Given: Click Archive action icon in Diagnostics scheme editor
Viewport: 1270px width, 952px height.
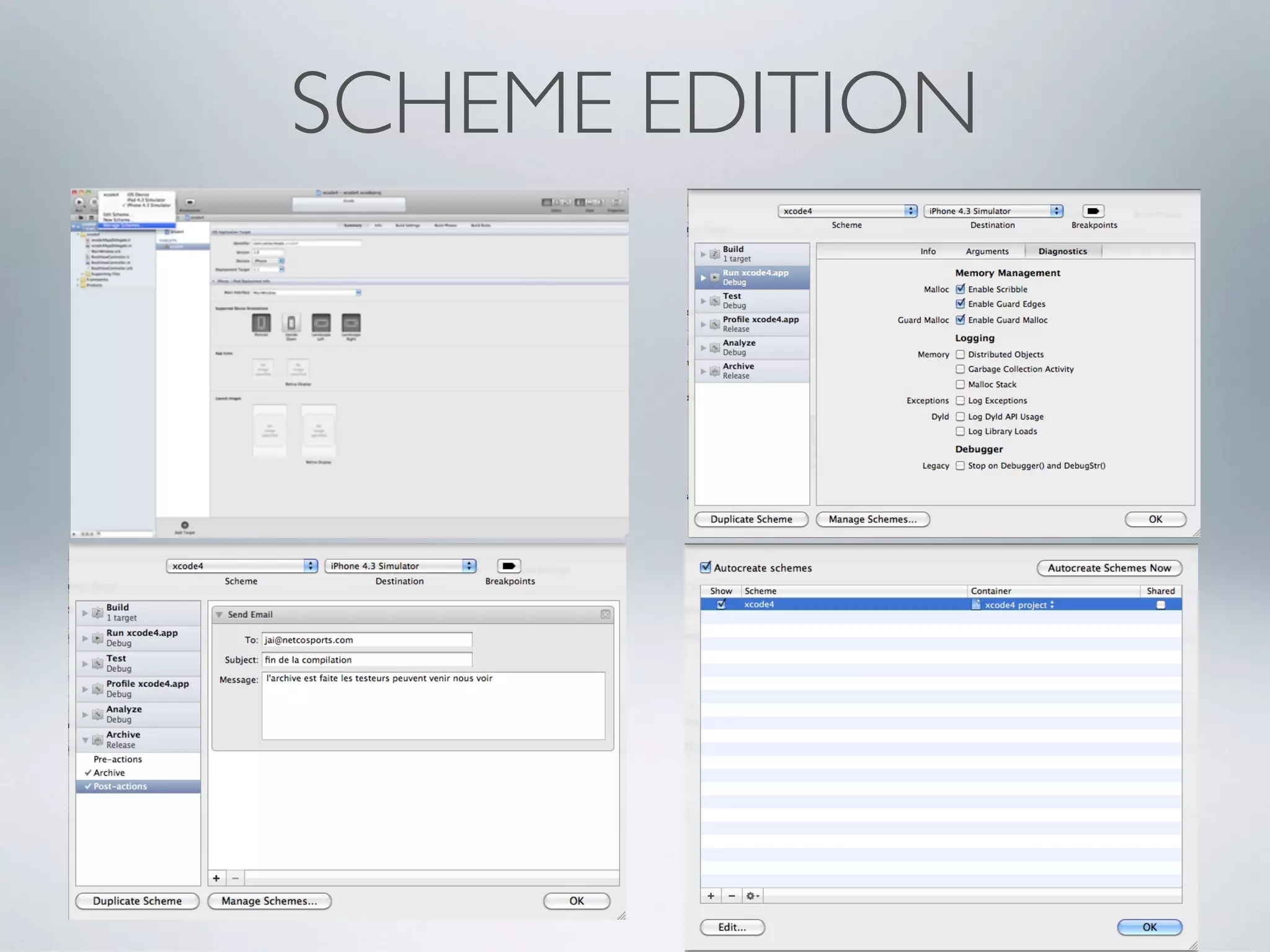Looking at the screenshot, I should click(714, 371).
